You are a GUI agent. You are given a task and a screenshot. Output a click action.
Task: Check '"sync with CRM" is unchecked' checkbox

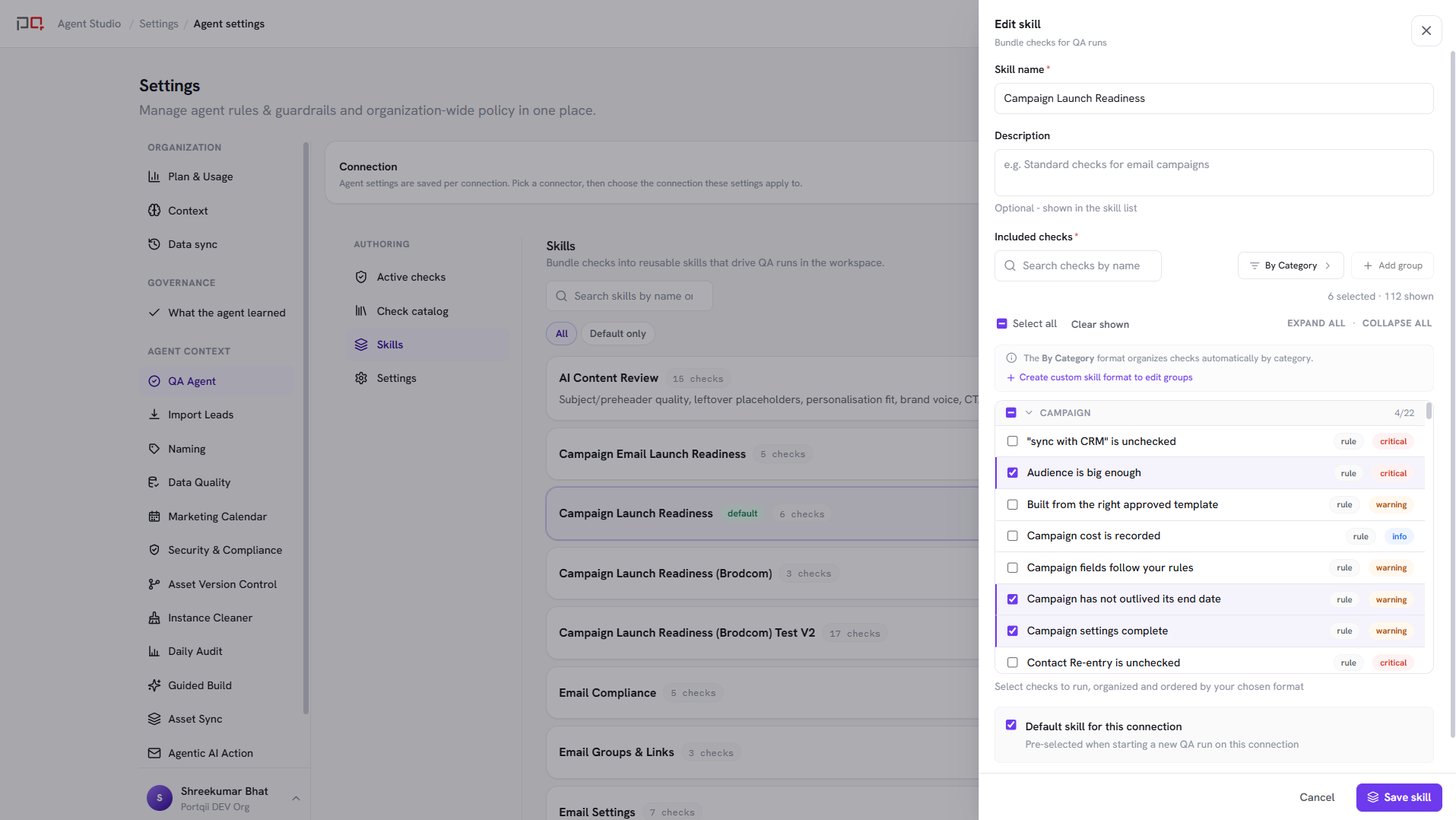pyautogui.click(x=1013, y=441)
